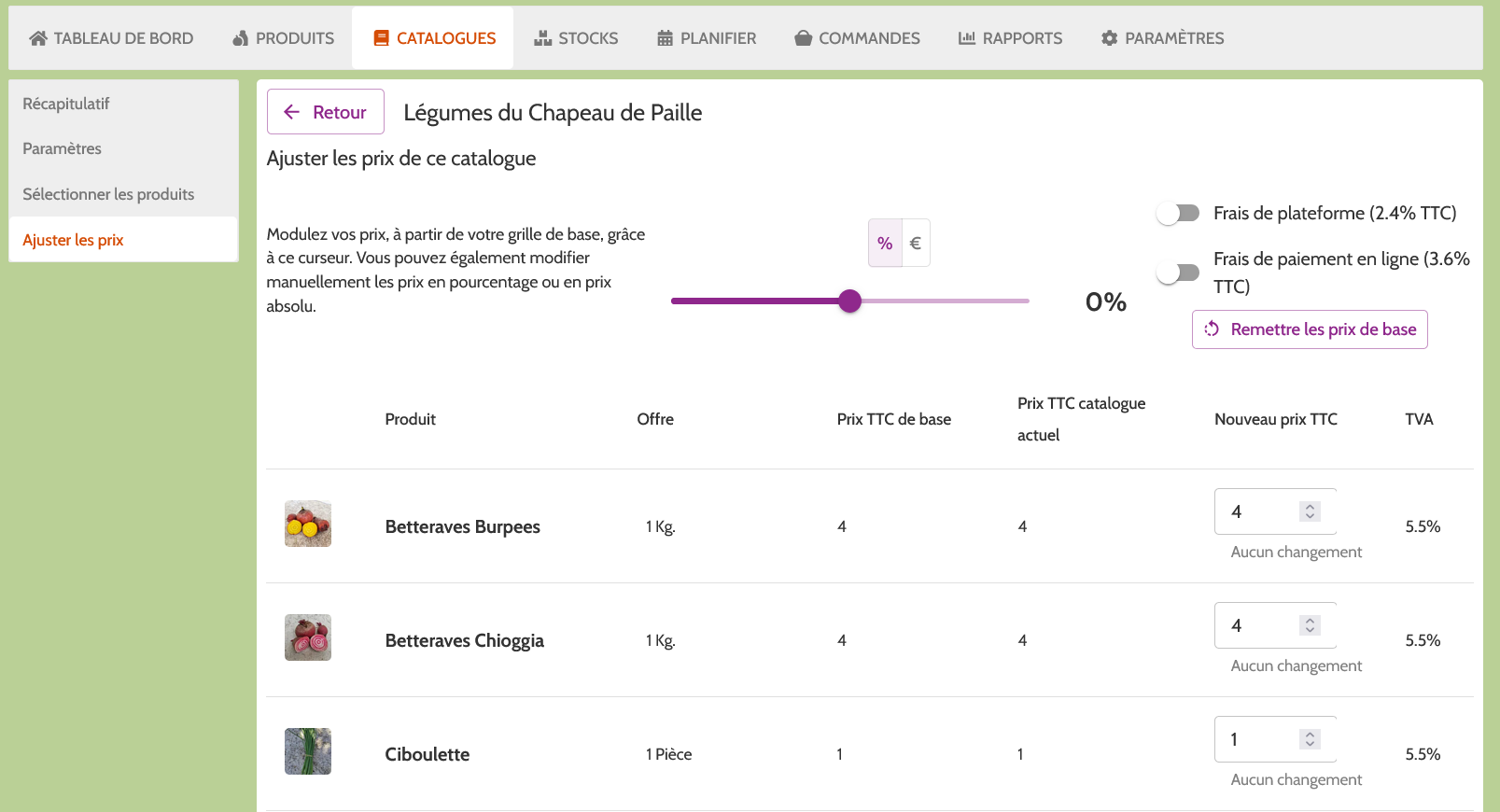The image size is (1500, 812).
Task: Click the Rapports chart icon
Action: coord(967,38)
